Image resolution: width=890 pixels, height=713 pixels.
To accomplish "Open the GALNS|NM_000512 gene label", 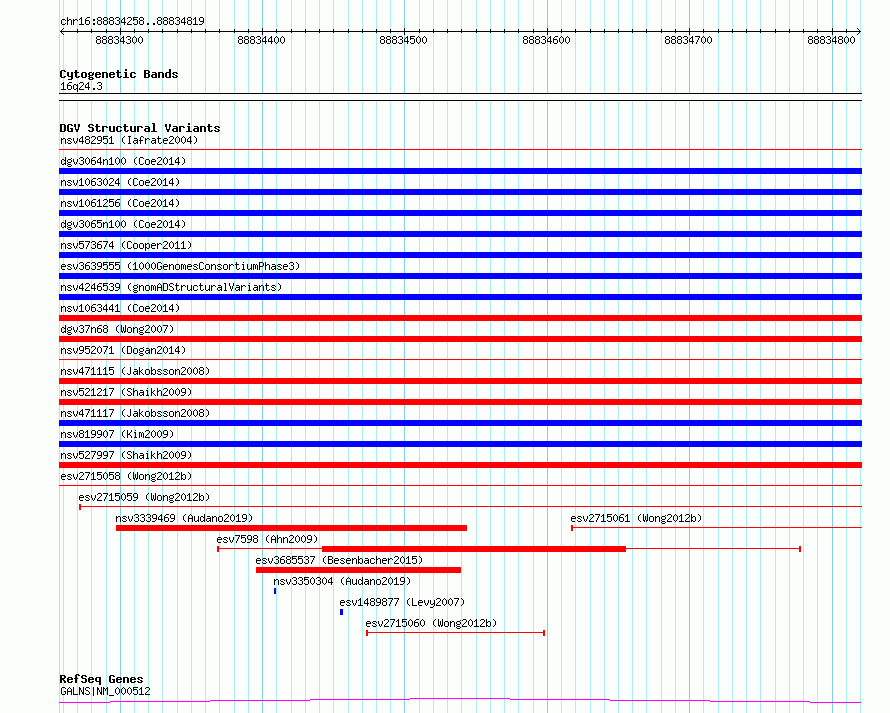I will point(105,691).
